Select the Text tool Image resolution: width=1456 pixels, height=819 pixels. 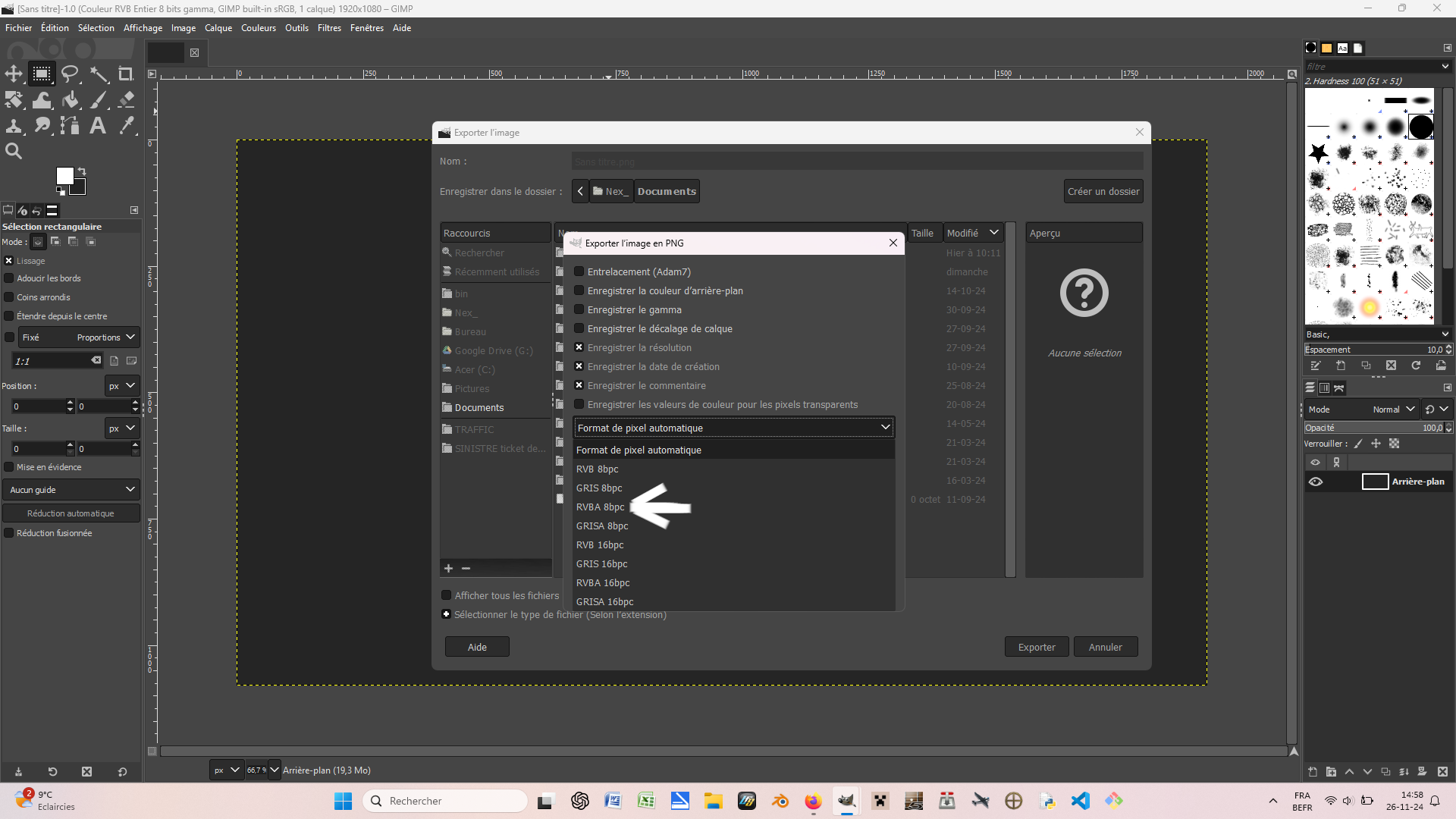98,126
